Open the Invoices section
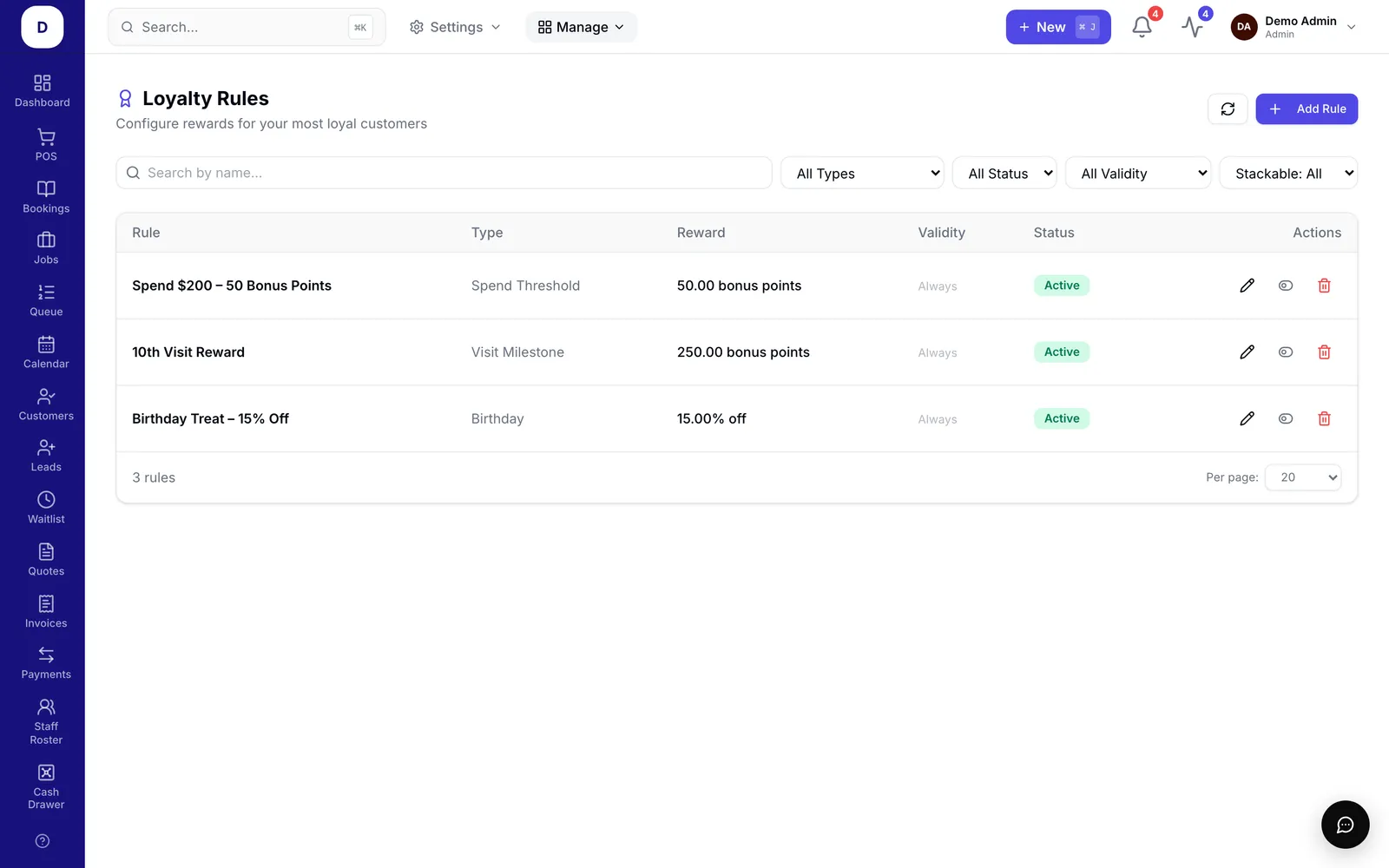This screenshot has width=1389, height=868. (46, 612)
